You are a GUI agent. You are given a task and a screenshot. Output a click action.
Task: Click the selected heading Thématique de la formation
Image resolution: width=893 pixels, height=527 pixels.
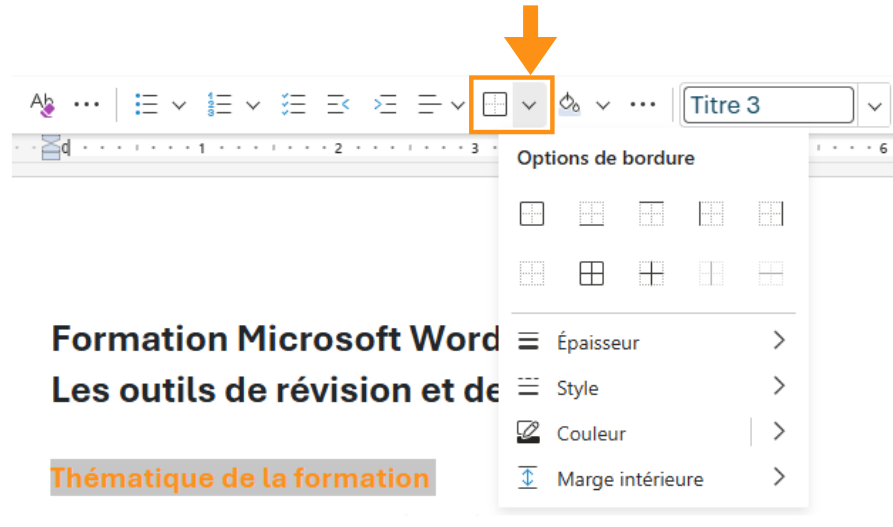(x=240, y=477)
